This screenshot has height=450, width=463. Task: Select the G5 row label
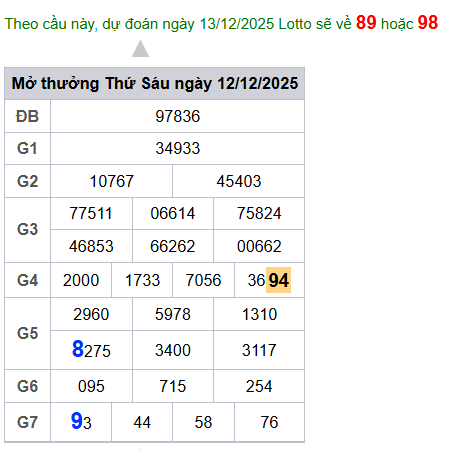pyautogui.click(x=27, y=333)
